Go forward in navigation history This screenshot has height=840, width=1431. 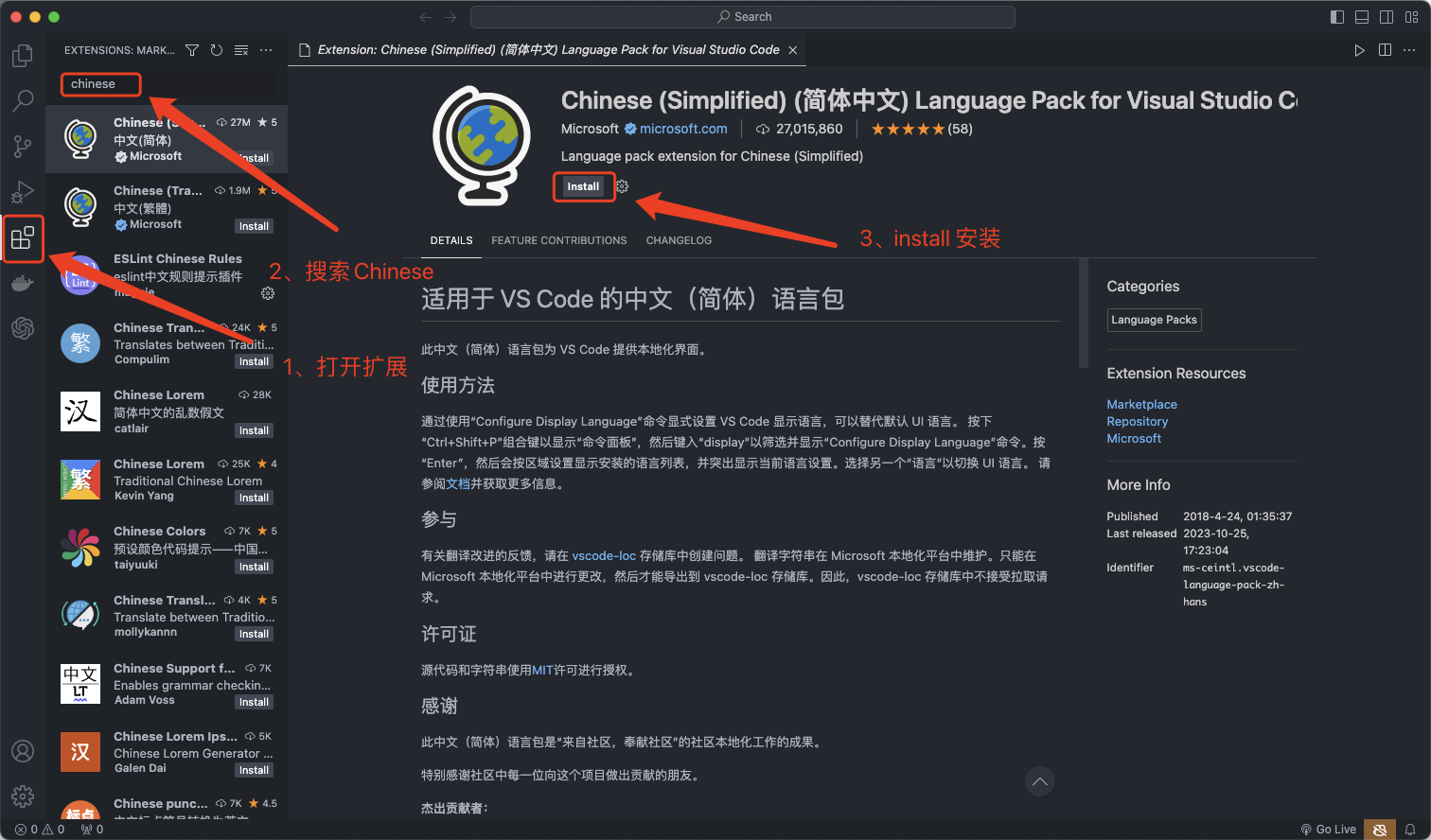[x=450, y=17]
